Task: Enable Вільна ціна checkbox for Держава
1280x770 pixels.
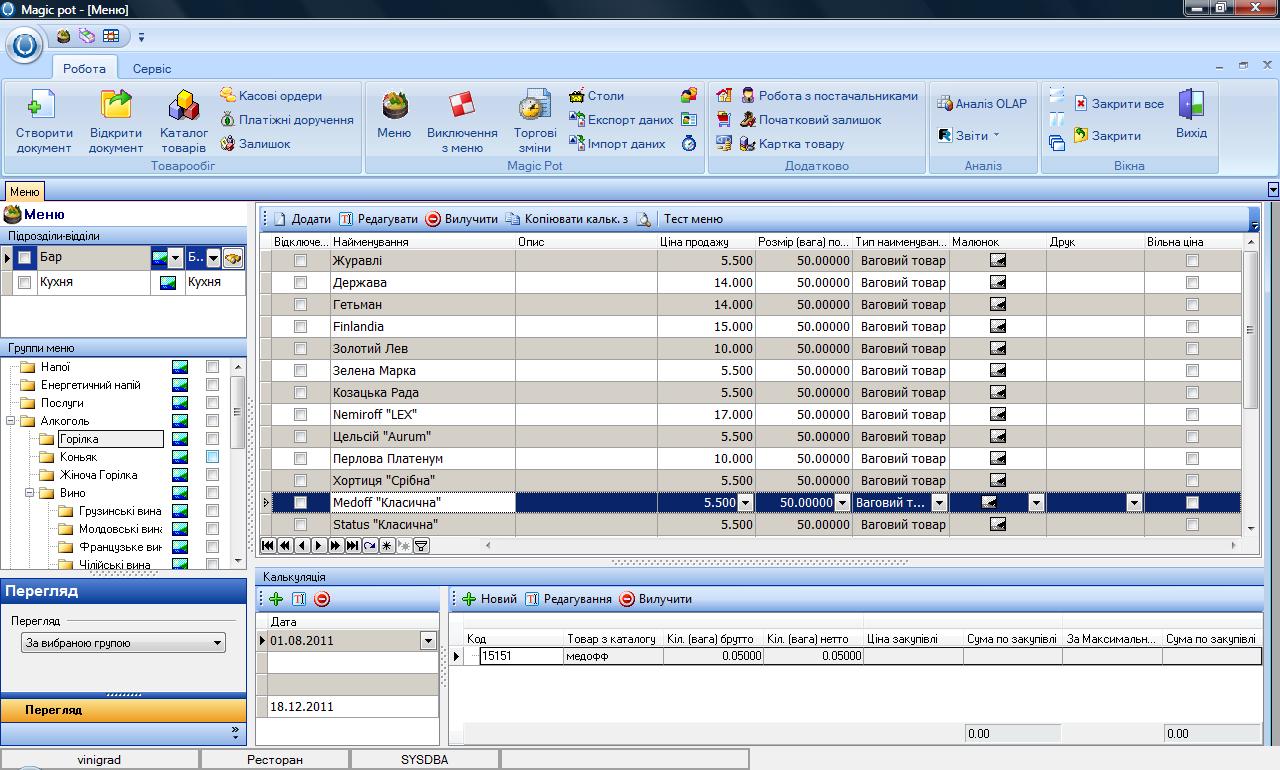Action: tap(1192, 283)
